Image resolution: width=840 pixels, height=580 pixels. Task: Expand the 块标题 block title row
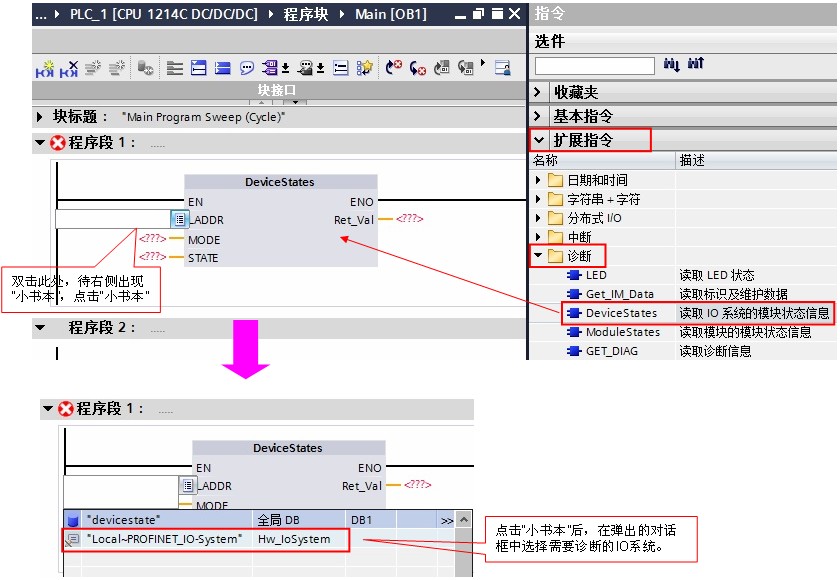(x=39, y=116)
